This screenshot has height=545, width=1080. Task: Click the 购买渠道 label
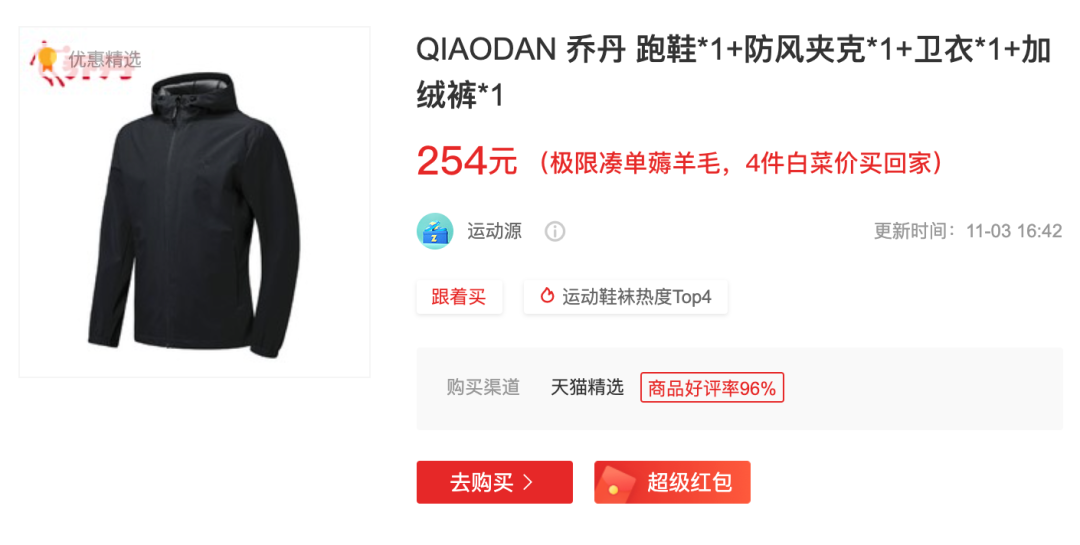pyautogui.click(x=483, y=387)
